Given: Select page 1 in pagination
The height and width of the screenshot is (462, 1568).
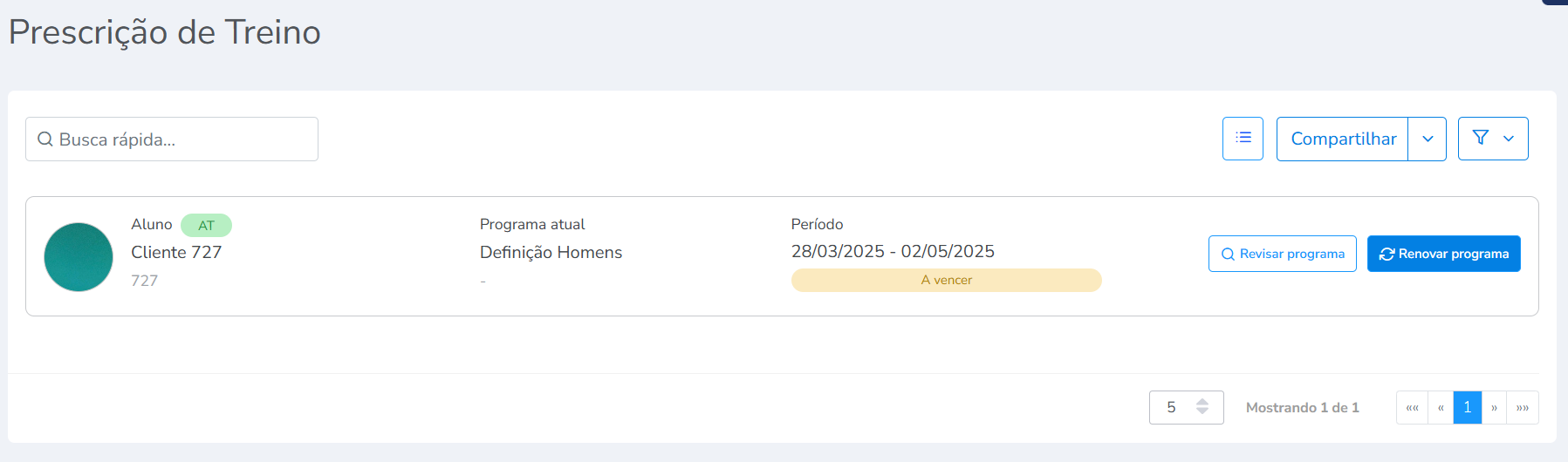Looking at the screenshot, I should [1468, 408].
